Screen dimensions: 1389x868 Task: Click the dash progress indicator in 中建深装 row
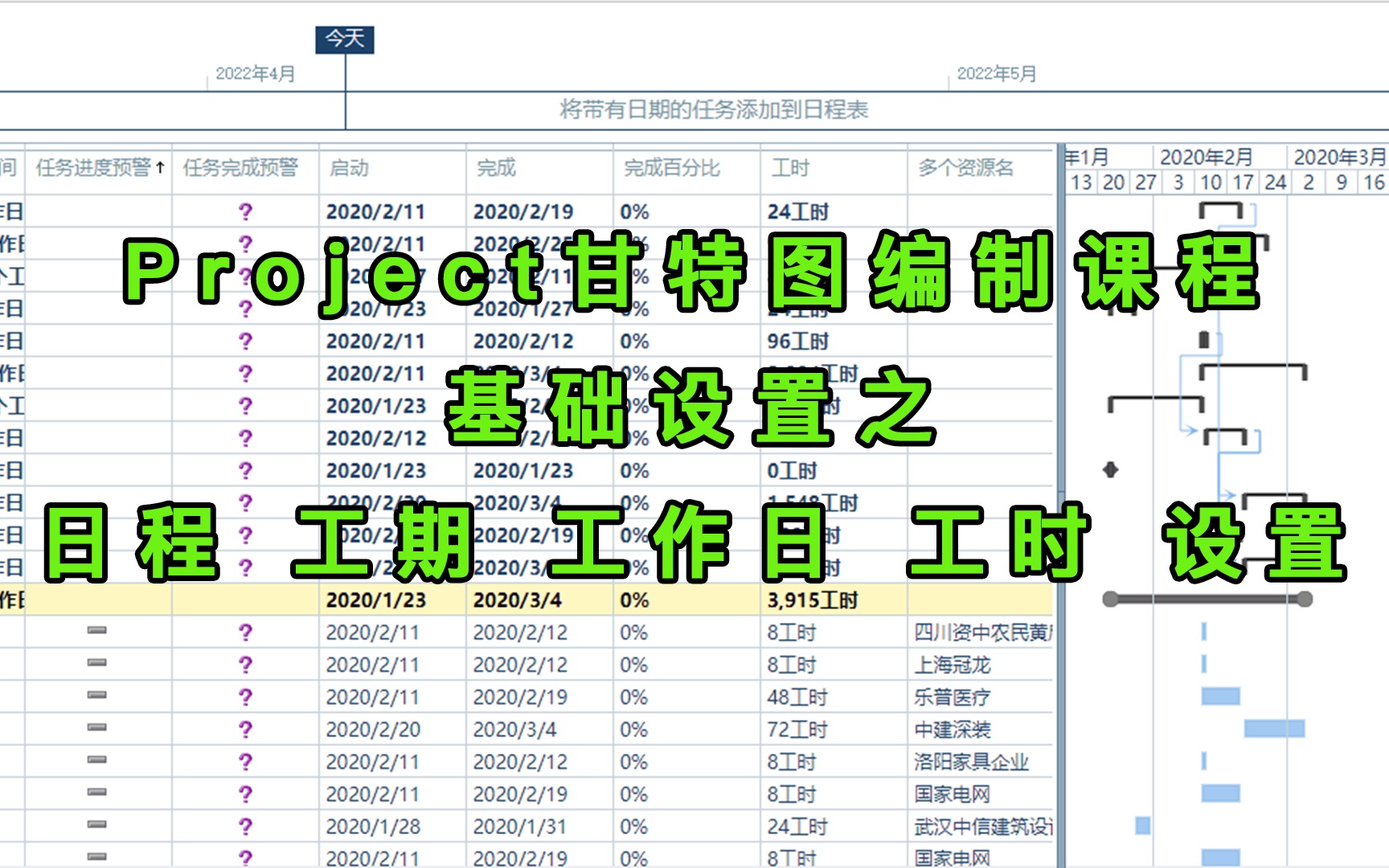pos(97,727)
